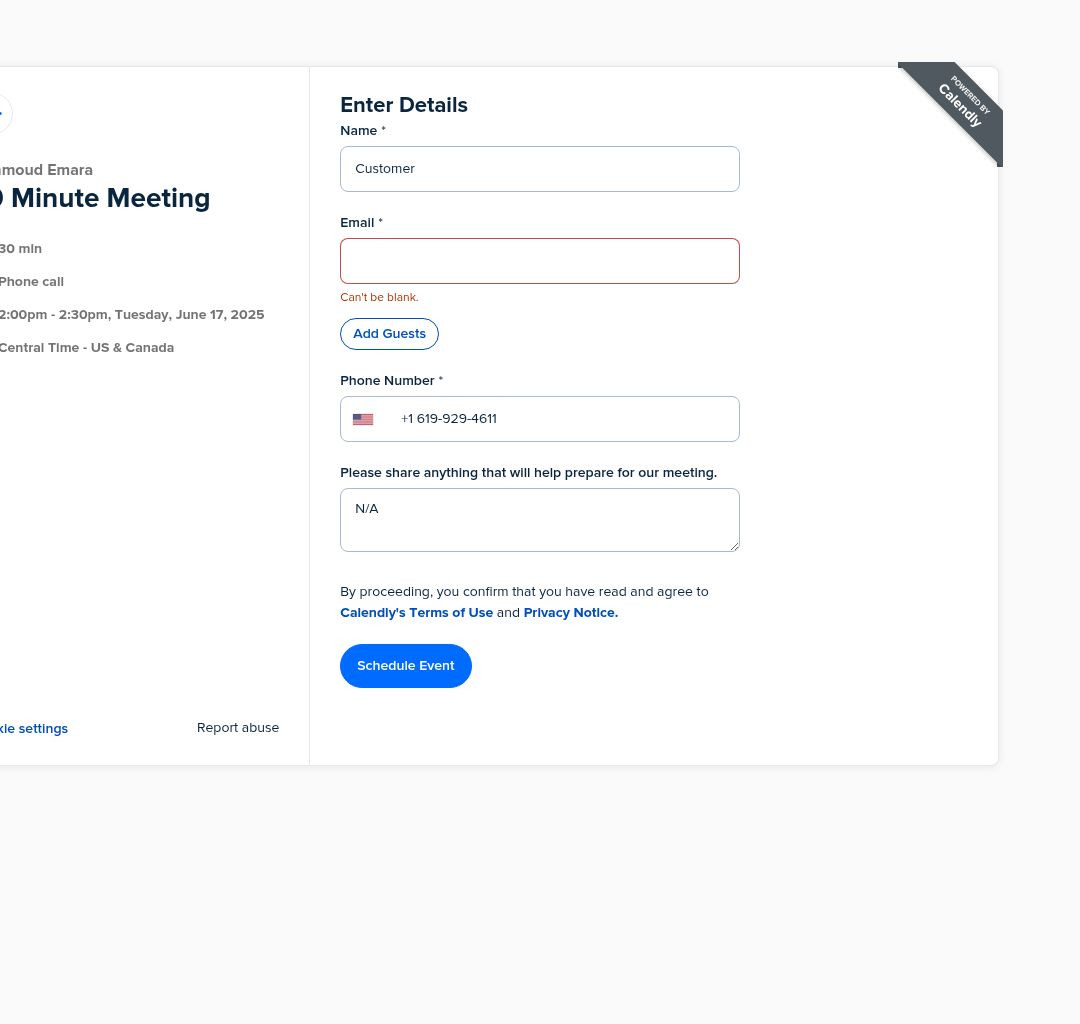This screenshot has height=1024, width=1080.
Task: Focus the meeting preparation notes textarea
Action: click(x=539, y=520)
